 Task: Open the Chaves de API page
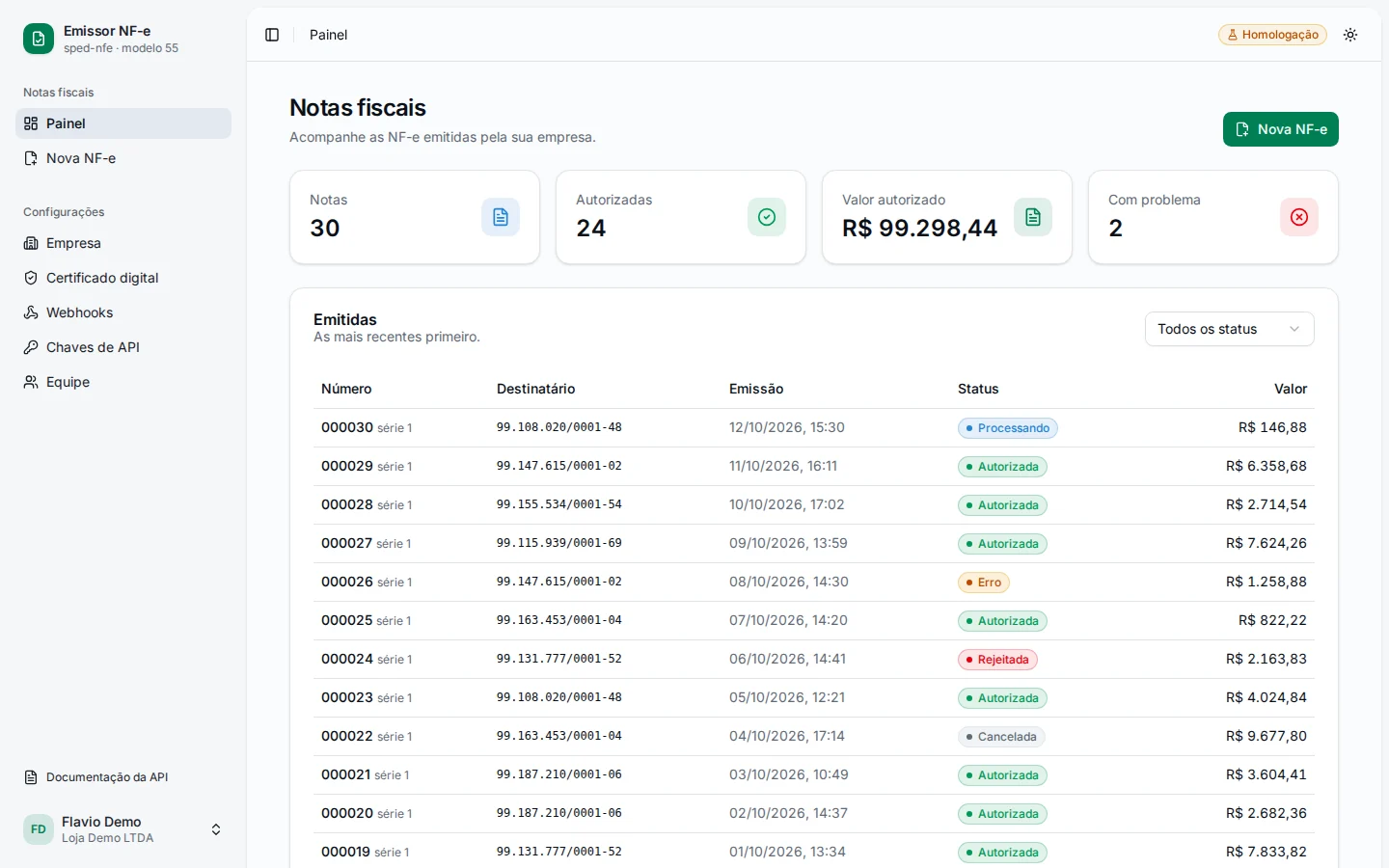pyautogui.click(x=123, y=347)
